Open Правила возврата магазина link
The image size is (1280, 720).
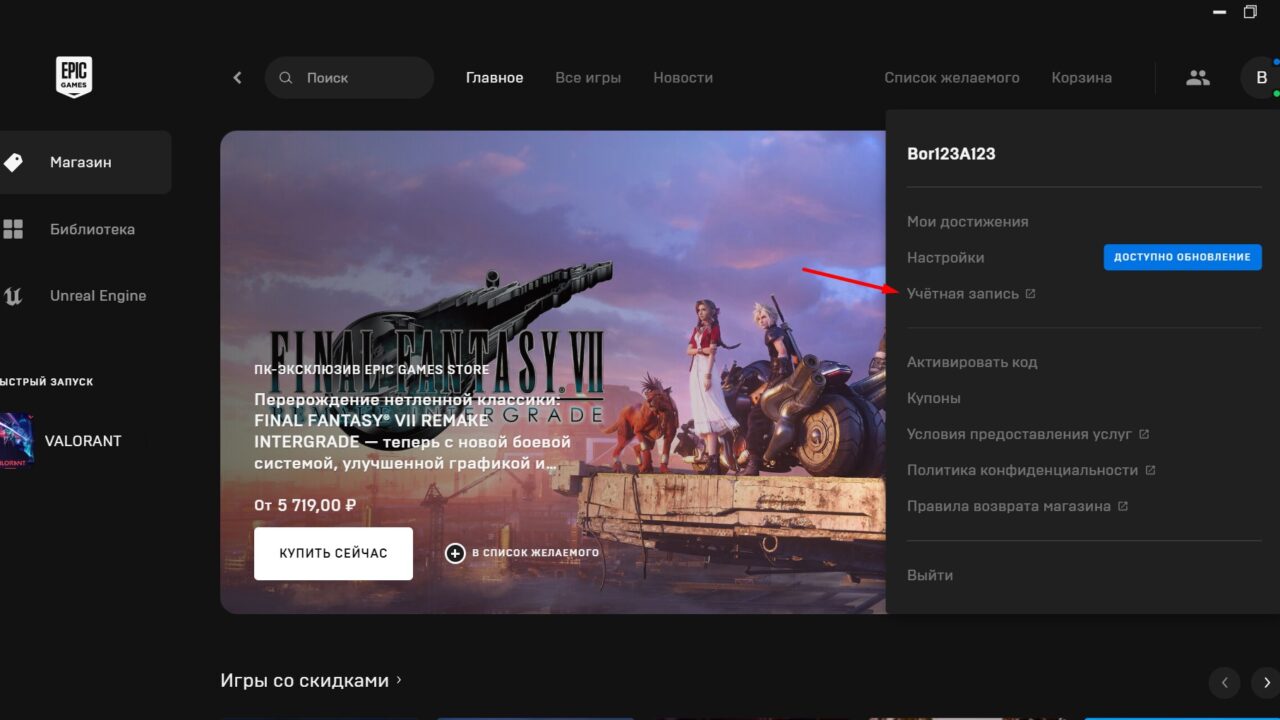(x=1008, y=506)
